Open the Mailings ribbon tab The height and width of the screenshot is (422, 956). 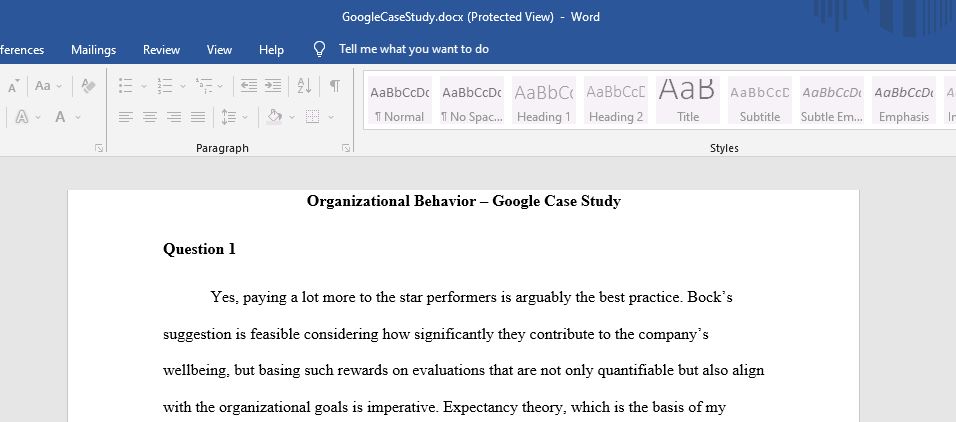pyautogui.click(x=93, y=50)
